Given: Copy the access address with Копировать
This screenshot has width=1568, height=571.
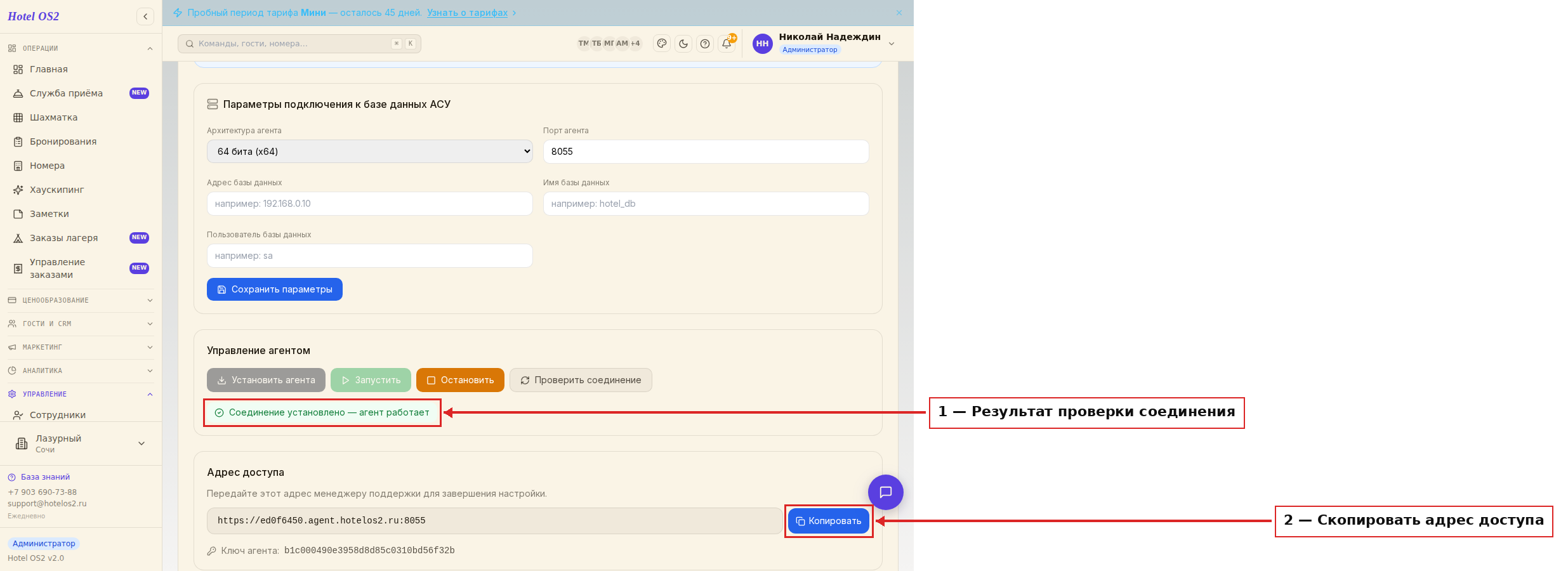Looking at the screenshot, I should (x=829, y=521).
